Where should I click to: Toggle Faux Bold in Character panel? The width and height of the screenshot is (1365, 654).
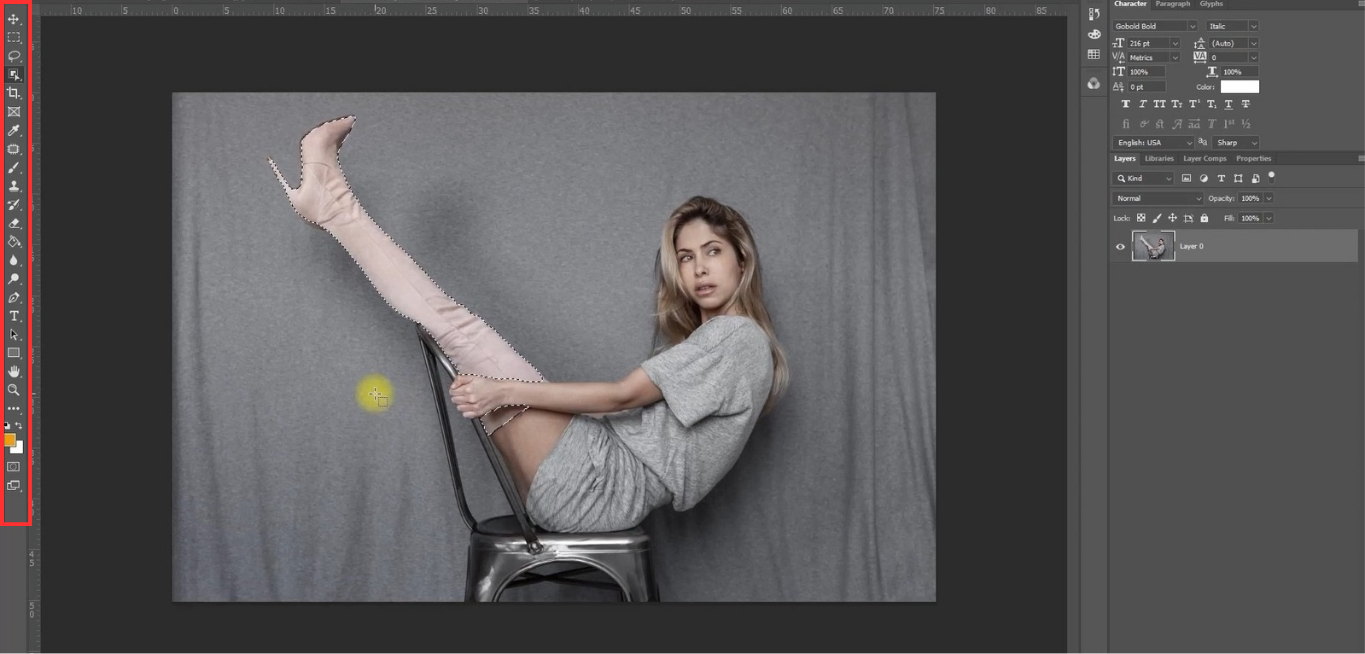pos(1126,104)
